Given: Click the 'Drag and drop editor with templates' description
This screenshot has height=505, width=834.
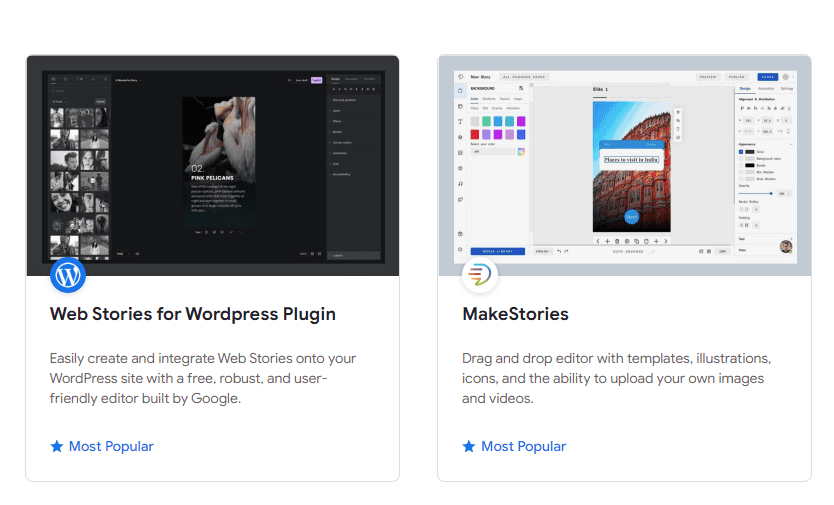Looking at the screenshot, I should (x=616, y=378).
